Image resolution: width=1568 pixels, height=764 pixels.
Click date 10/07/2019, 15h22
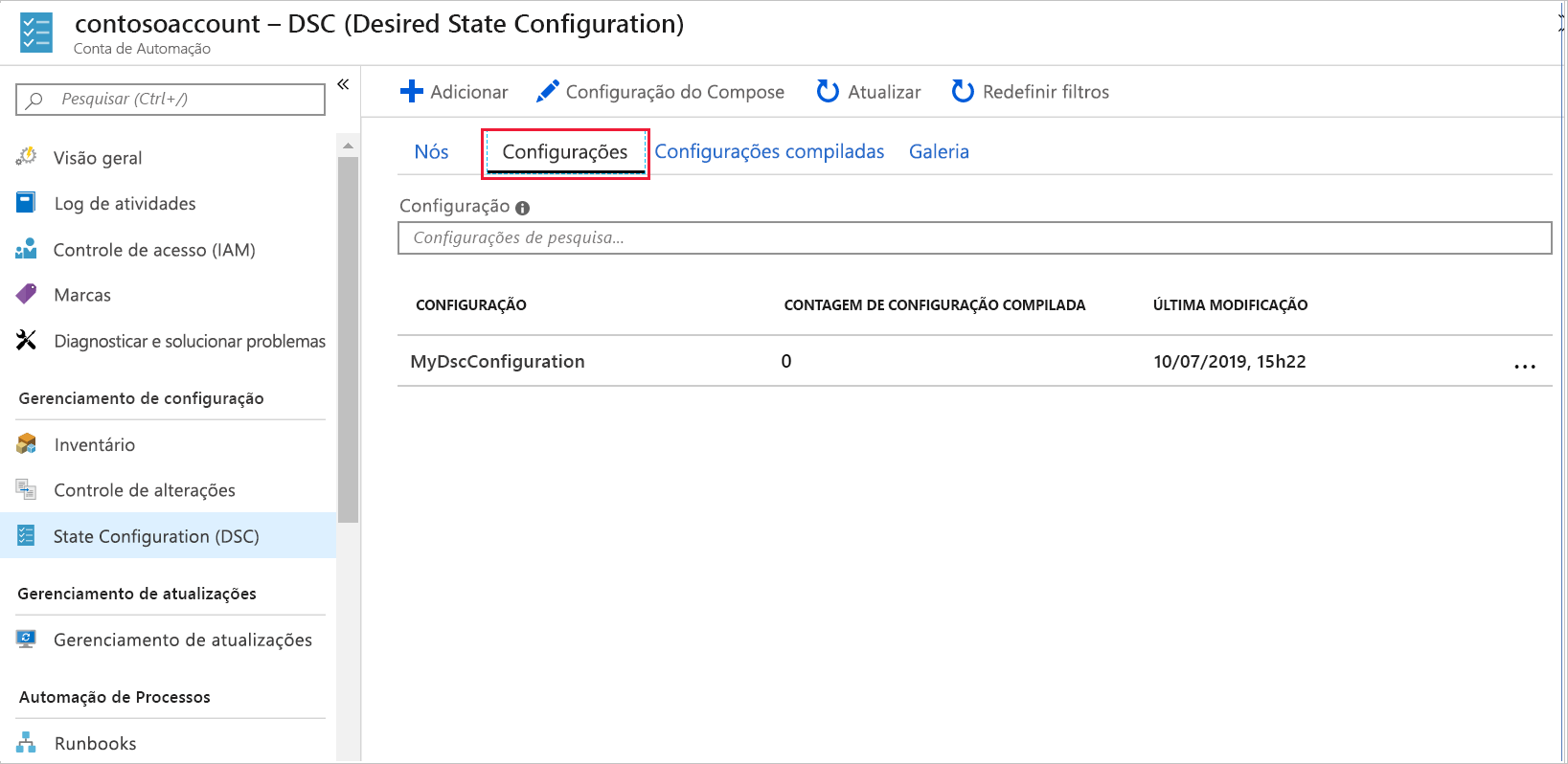(x=1230, y=362)
